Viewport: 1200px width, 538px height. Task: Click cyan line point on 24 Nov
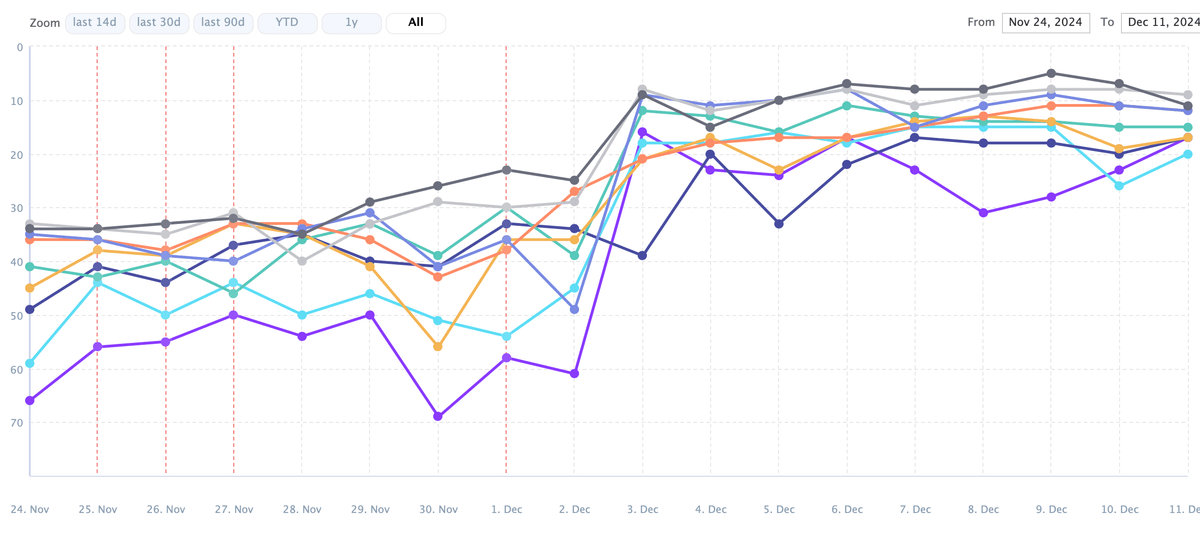coord(30,363)
